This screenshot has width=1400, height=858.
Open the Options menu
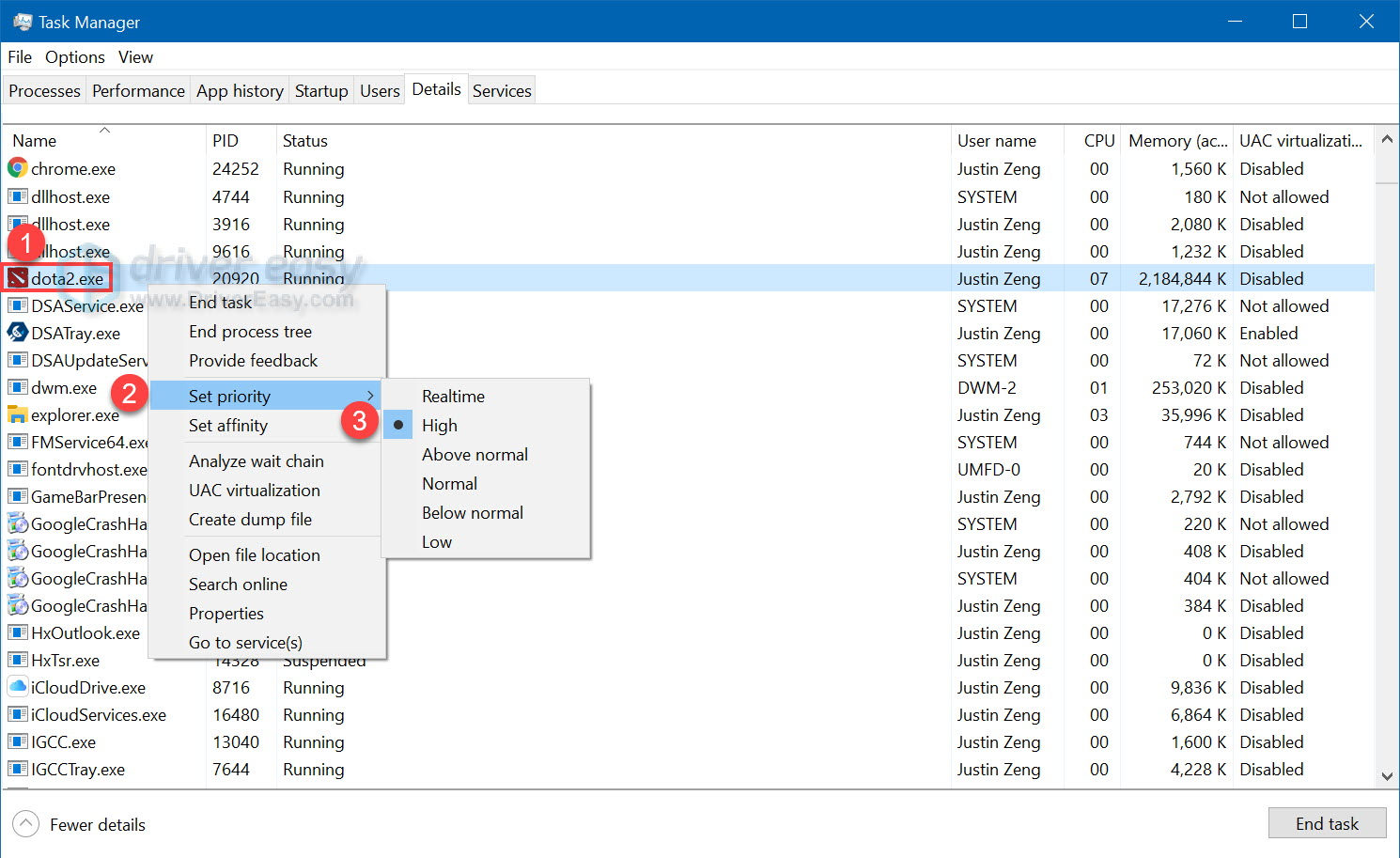[75, 56]
